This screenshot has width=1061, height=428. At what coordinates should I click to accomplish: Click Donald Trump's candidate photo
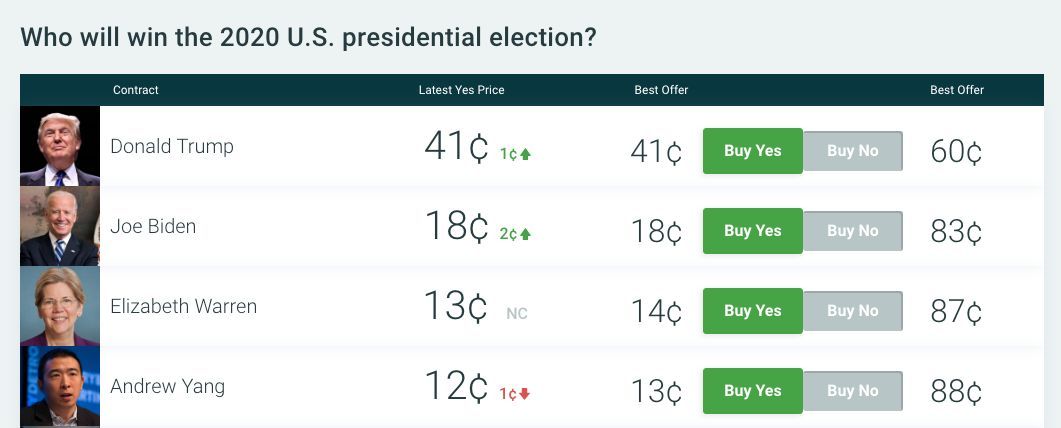pyautogui.click(x=60, y=146)
